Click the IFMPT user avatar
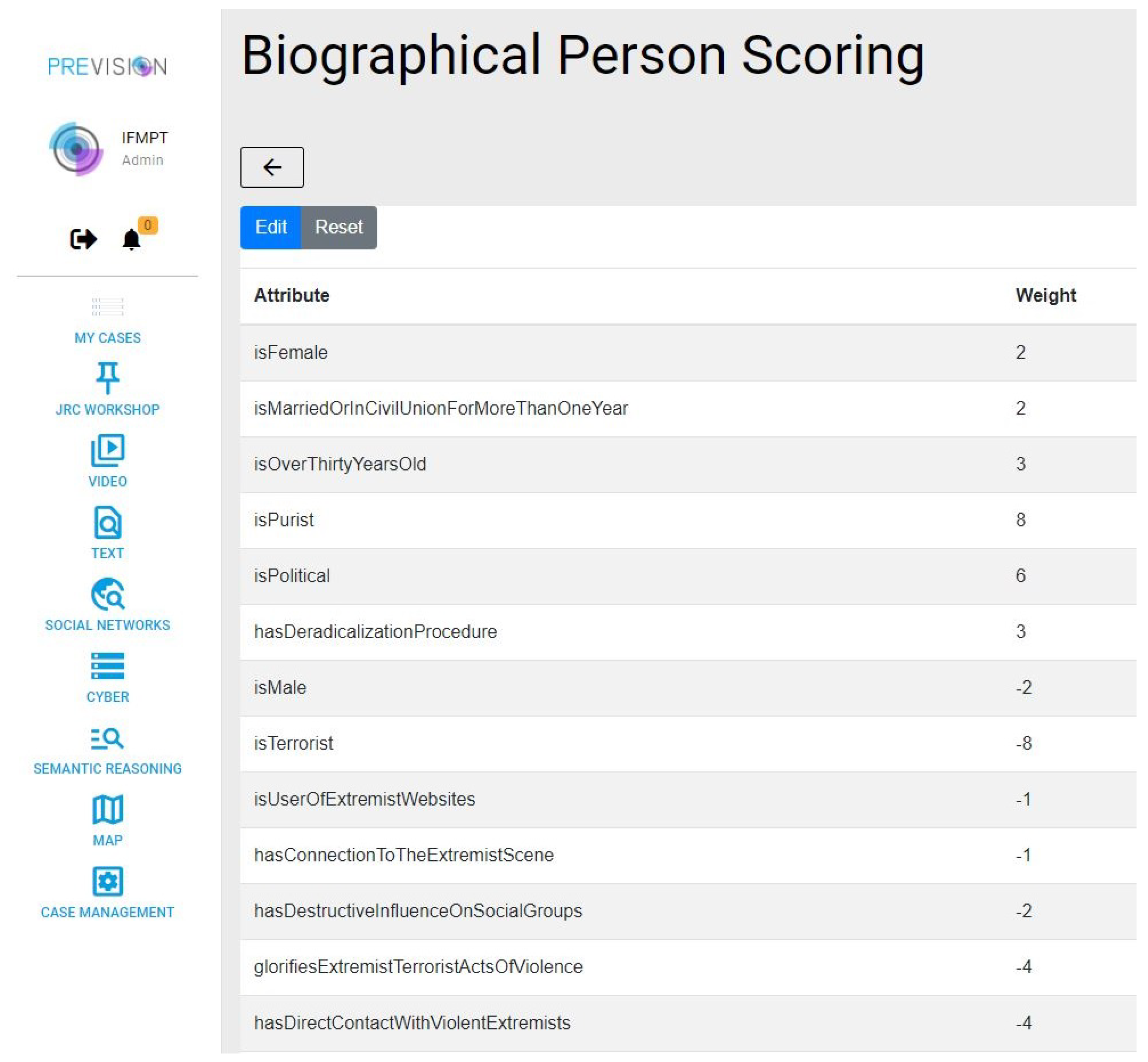This screenshot has height=1062, width=1148. pyautogui.click(x=76, y=149)
